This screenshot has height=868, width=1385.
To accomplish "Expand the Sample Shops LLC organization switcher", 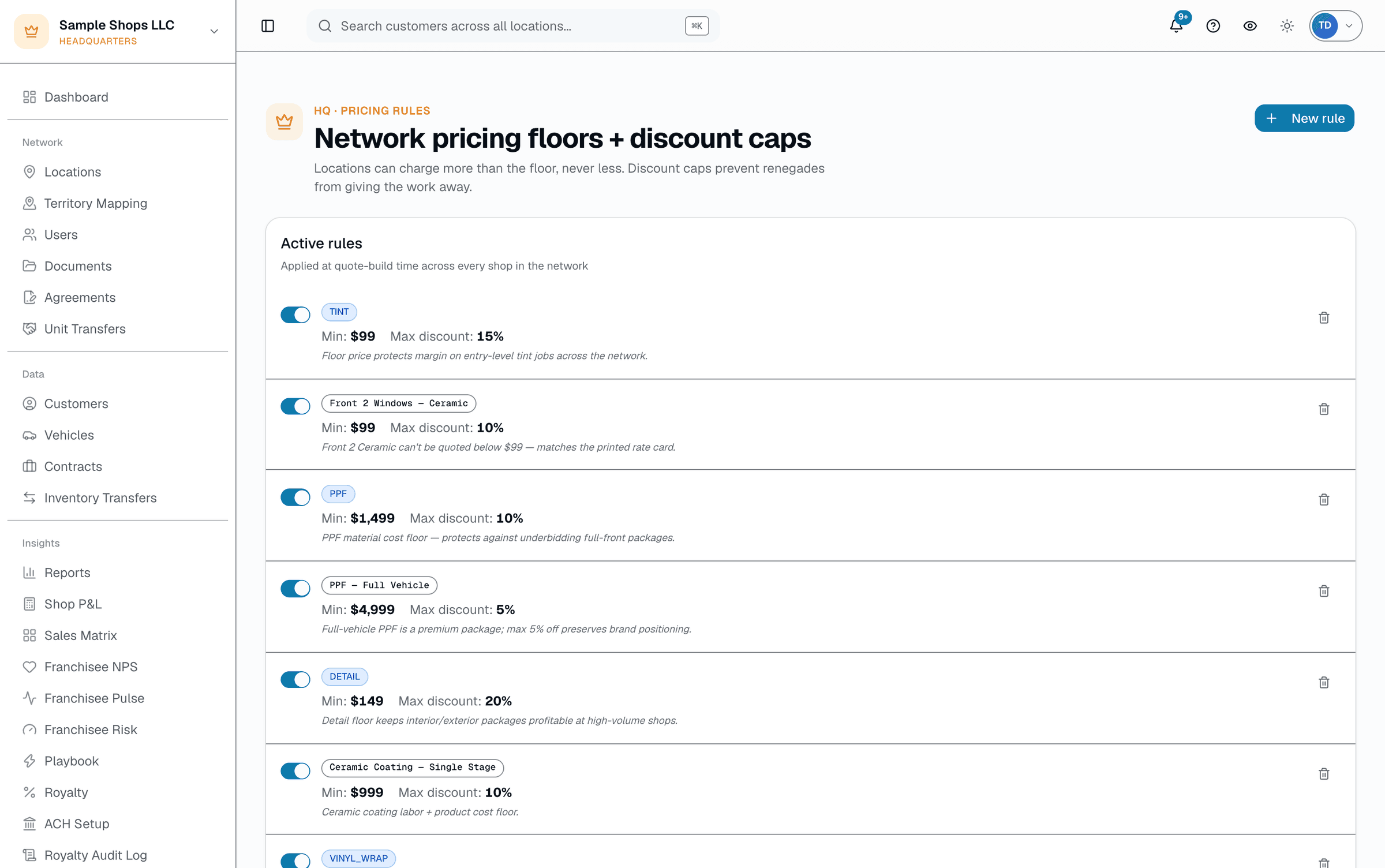I will click(x=214, y=31).
